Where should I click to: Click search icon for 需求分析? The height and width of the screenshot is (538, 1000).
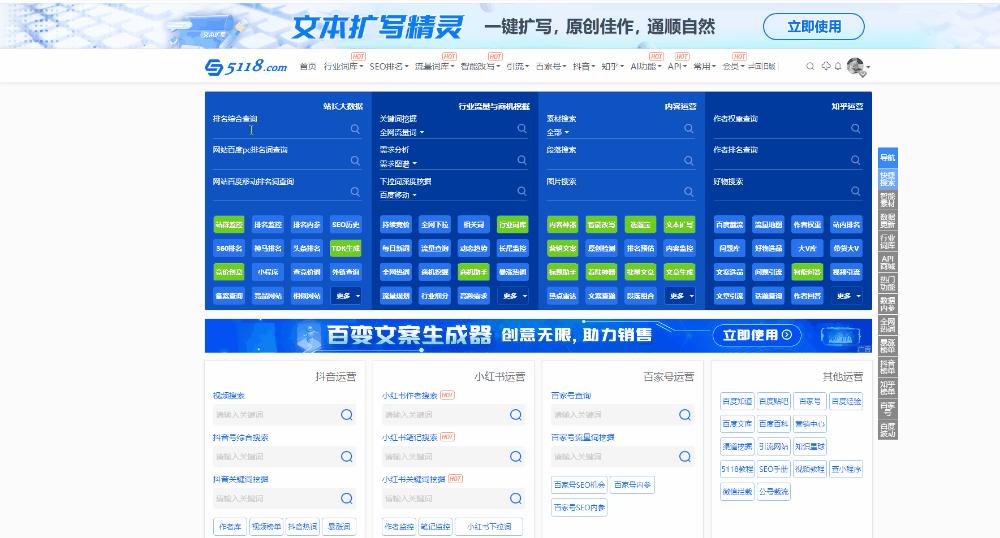[x=522, y=160]
